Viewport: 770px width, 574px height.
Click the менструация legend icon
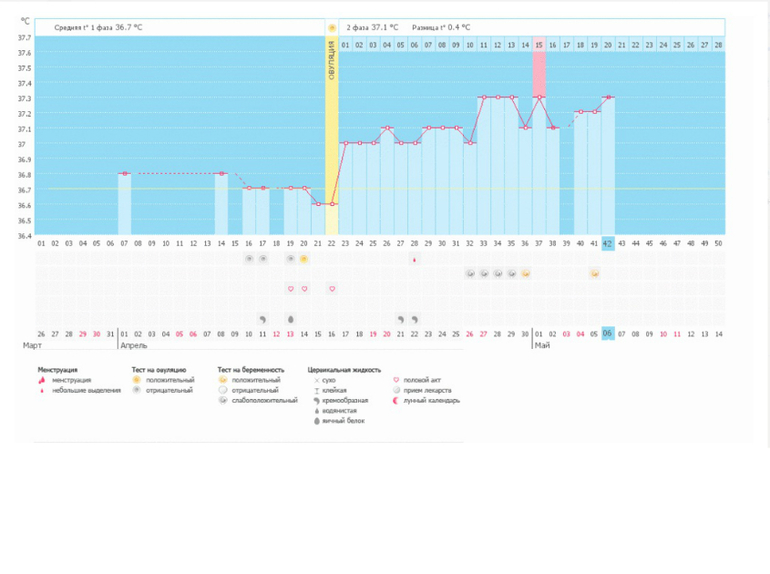[42, 380]
